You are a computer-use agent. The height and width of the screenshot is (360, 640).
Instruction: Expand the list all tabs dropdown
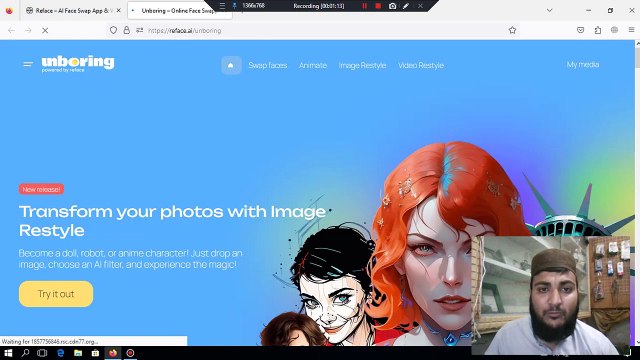click(549, 11)
